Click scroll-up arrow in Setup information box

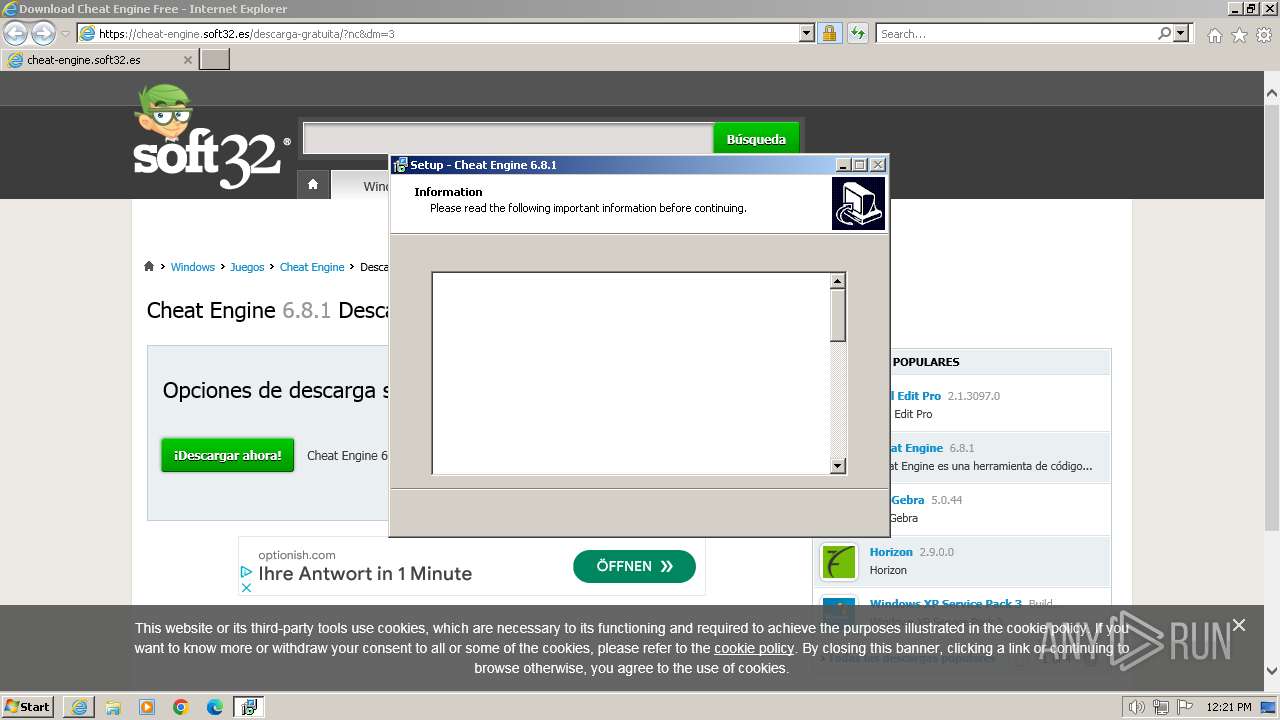(838, 281)
